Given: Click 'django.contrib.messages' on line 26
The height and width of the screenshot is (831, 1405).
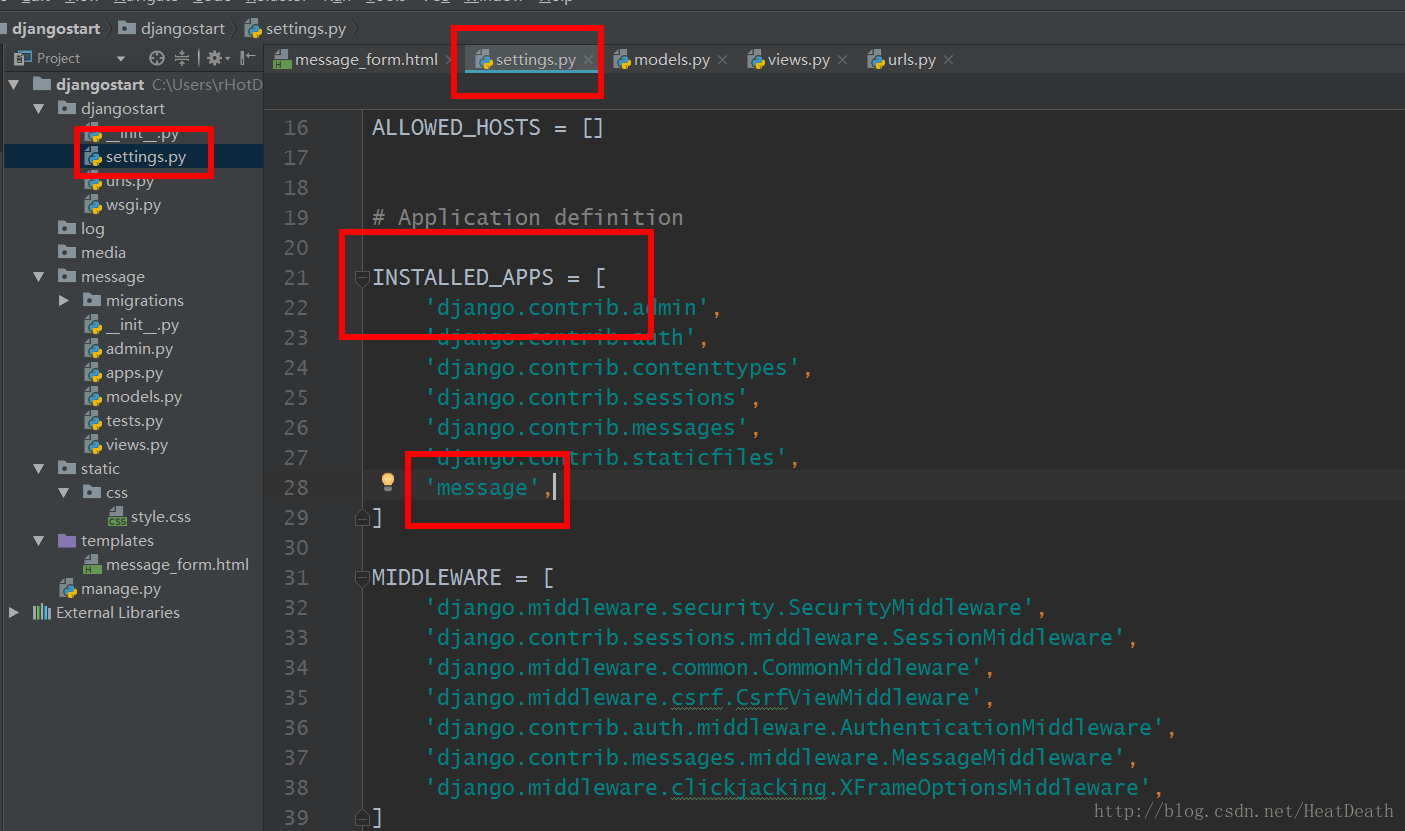Looking at the screenshot, I should tap(587, 427).
